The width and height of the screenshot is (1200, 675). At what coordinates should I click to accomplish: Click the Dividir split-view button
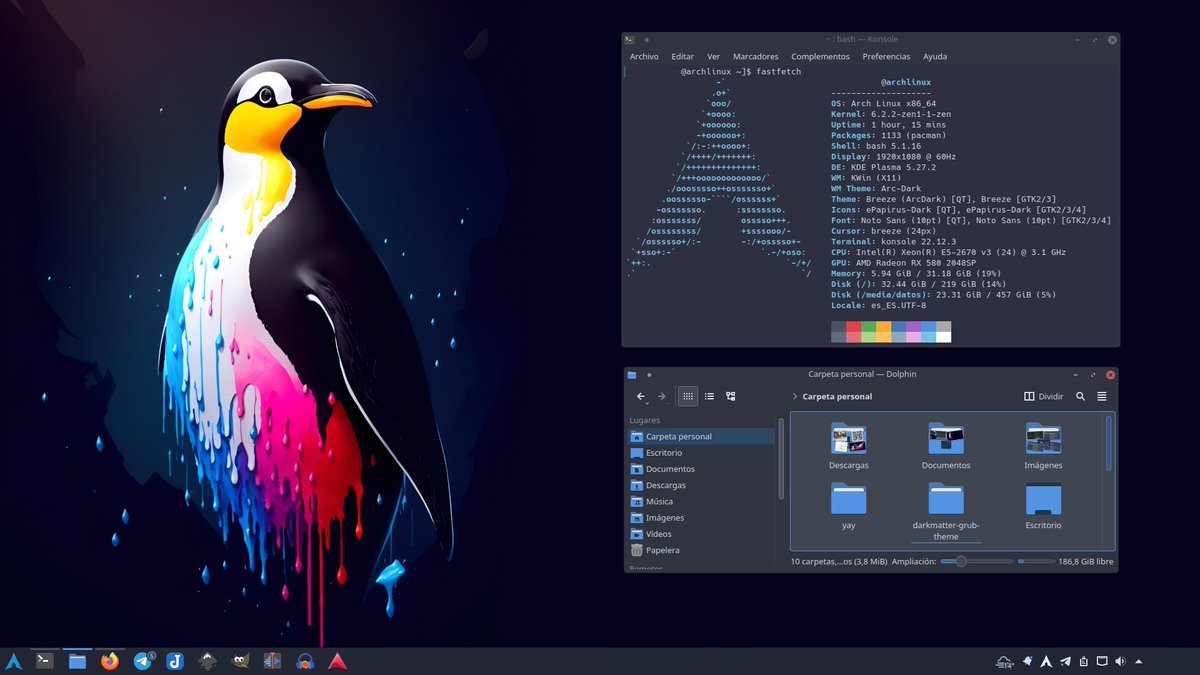click(1043, 396)
